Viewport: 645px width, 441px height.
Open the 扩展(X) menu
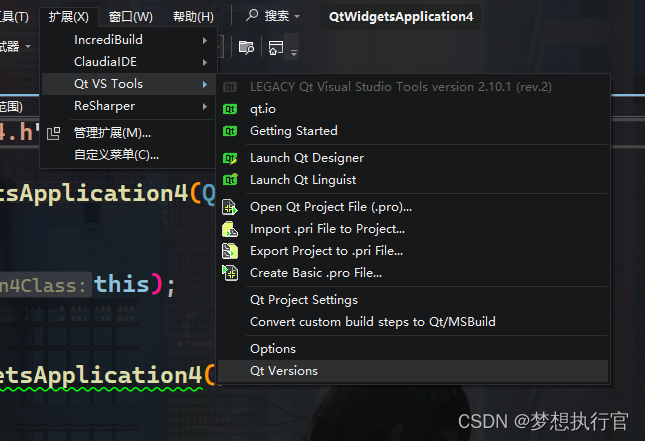[69, 17]
